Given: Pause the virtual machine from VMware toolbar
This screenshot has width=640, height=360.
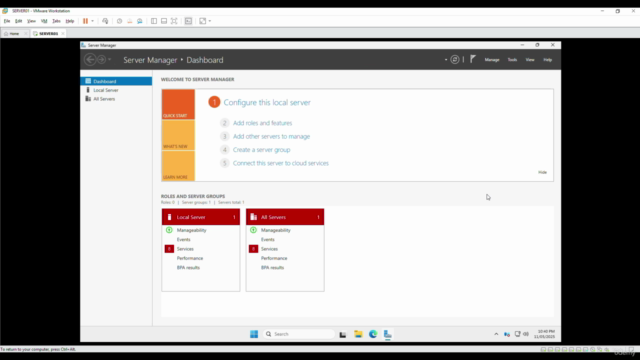Looking at the screenshot, I should click(85, 21).
